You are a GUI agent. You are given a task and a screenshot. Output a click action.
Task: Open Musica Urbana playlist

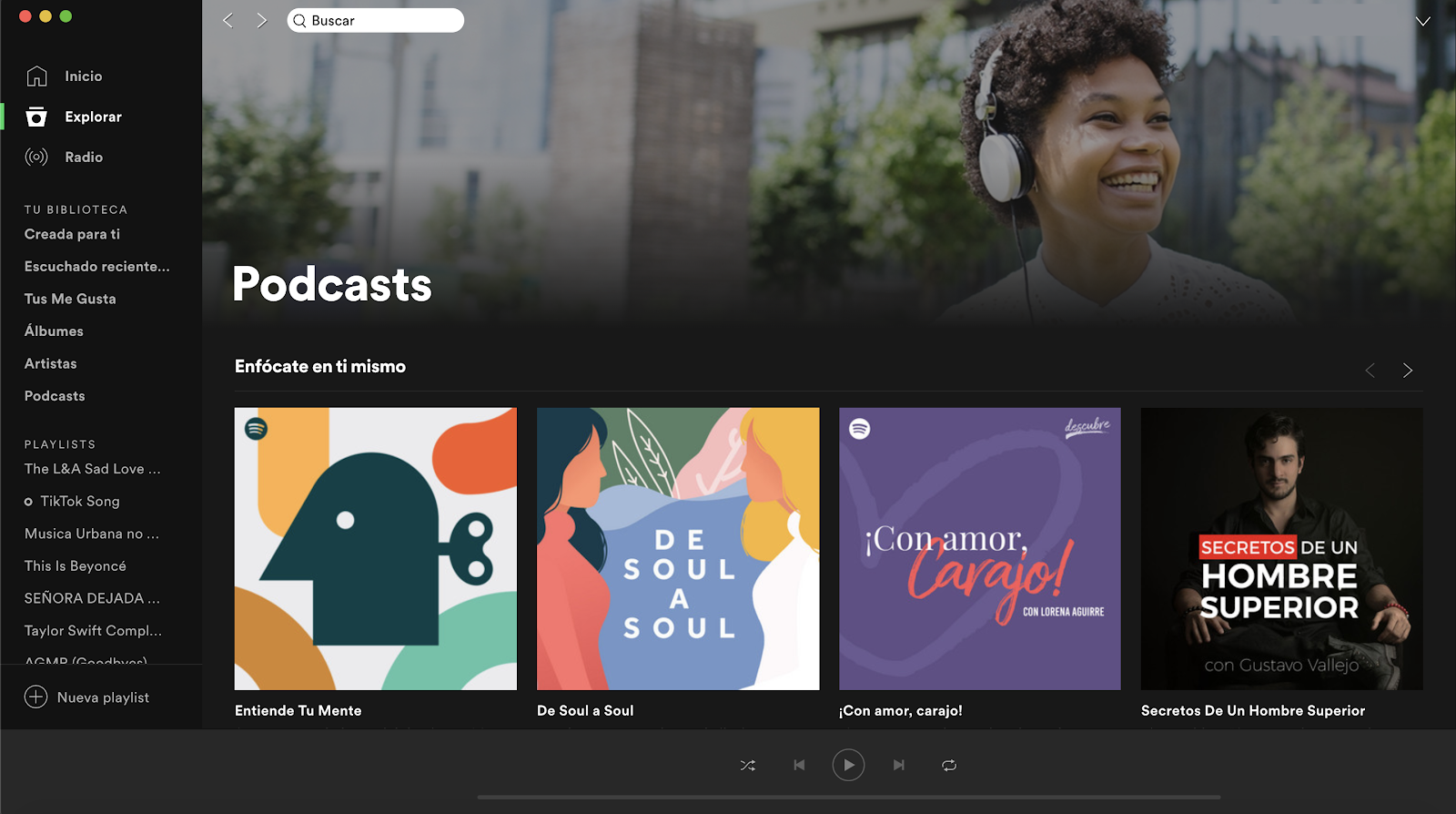(x=92, y=534)
